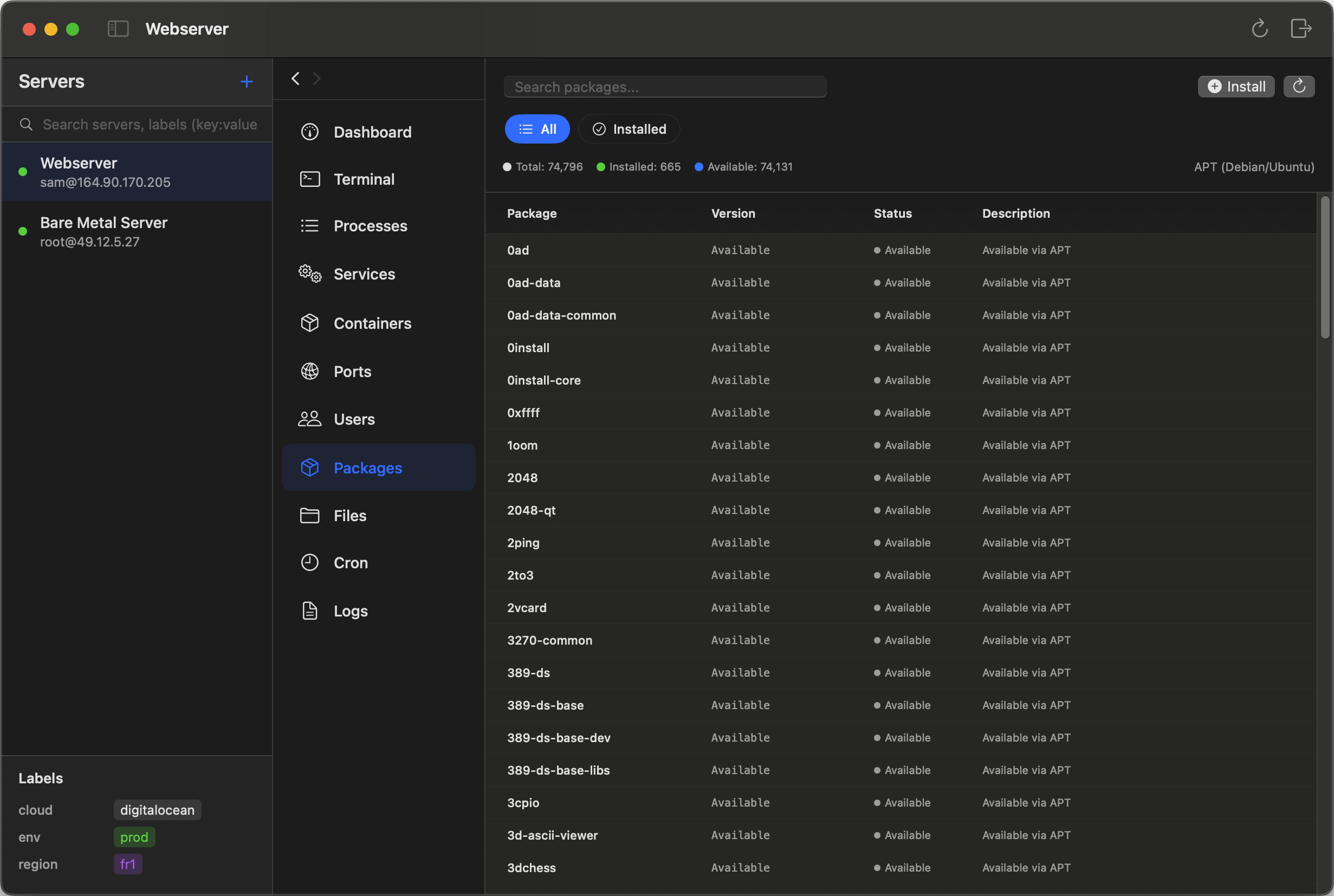Open the Services section
The height and width of the screenshot is (896, 1334).
(x=378, y=274)
